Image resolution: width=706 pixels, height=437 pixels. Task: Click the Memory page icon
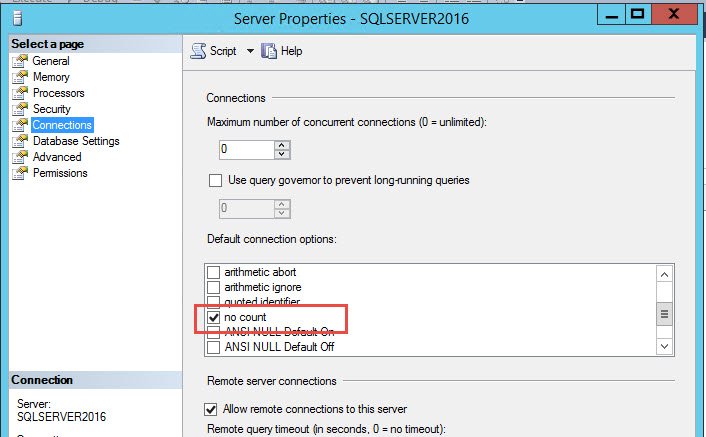pyautogui.click(x=20, y=77)
